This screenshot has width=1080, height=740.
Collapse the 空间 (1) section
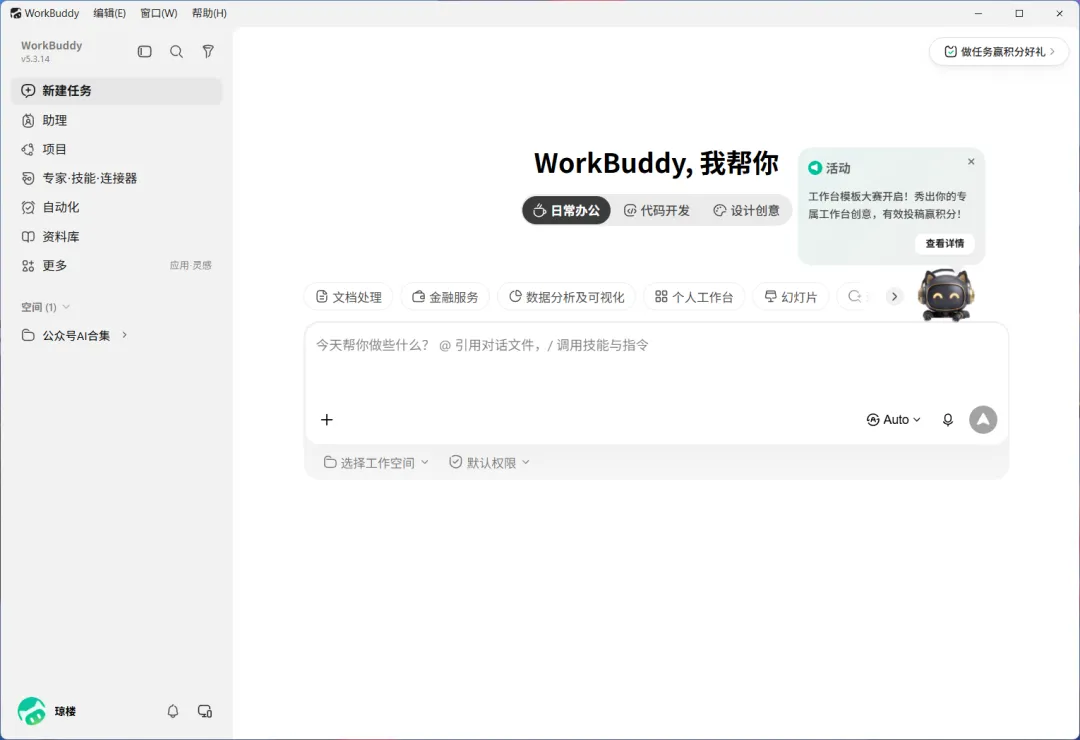(x=45, y=307)
